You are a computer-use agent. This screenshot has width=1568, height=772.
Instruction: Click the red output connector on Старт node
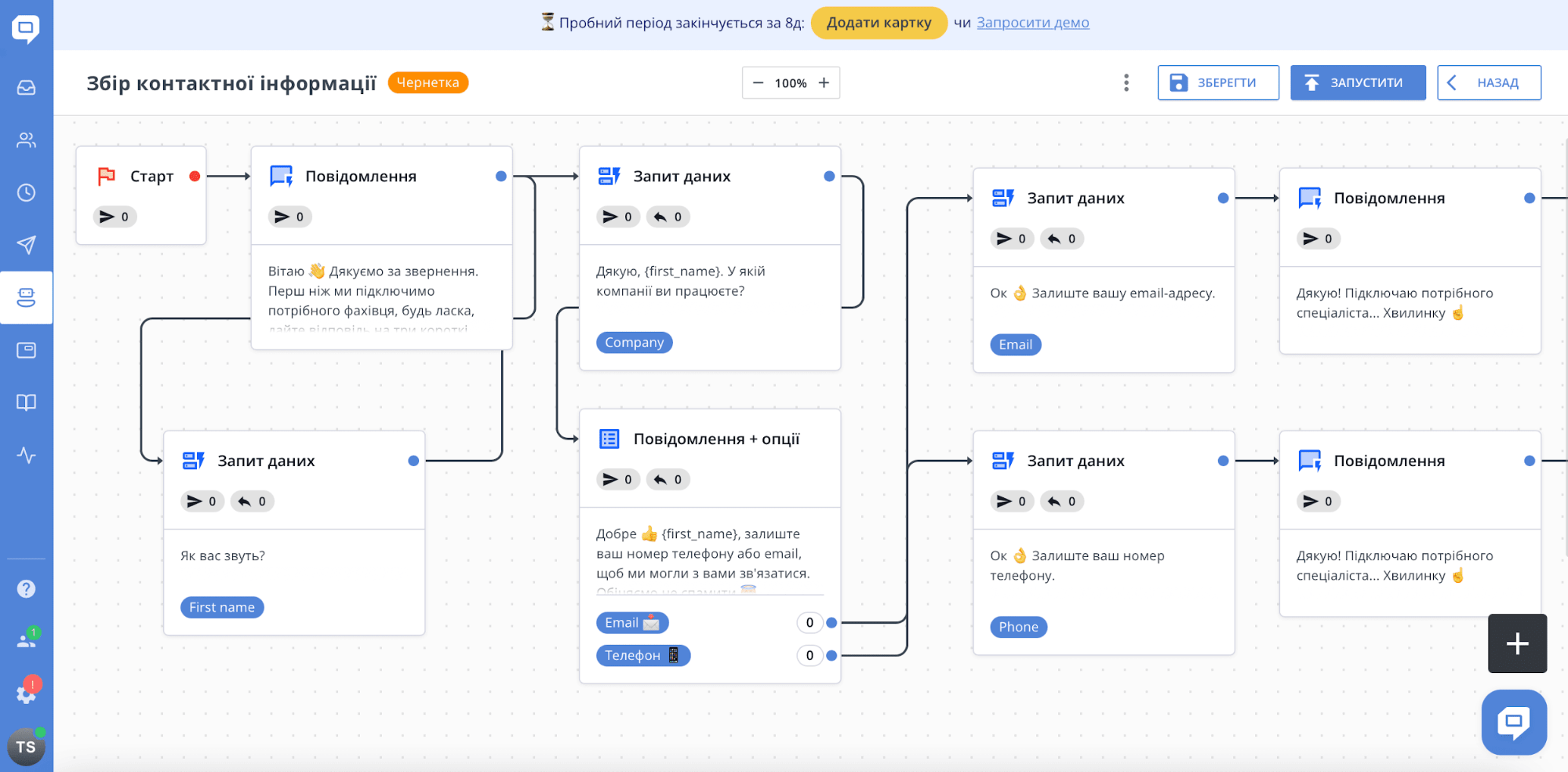click(x=195, y=177)
